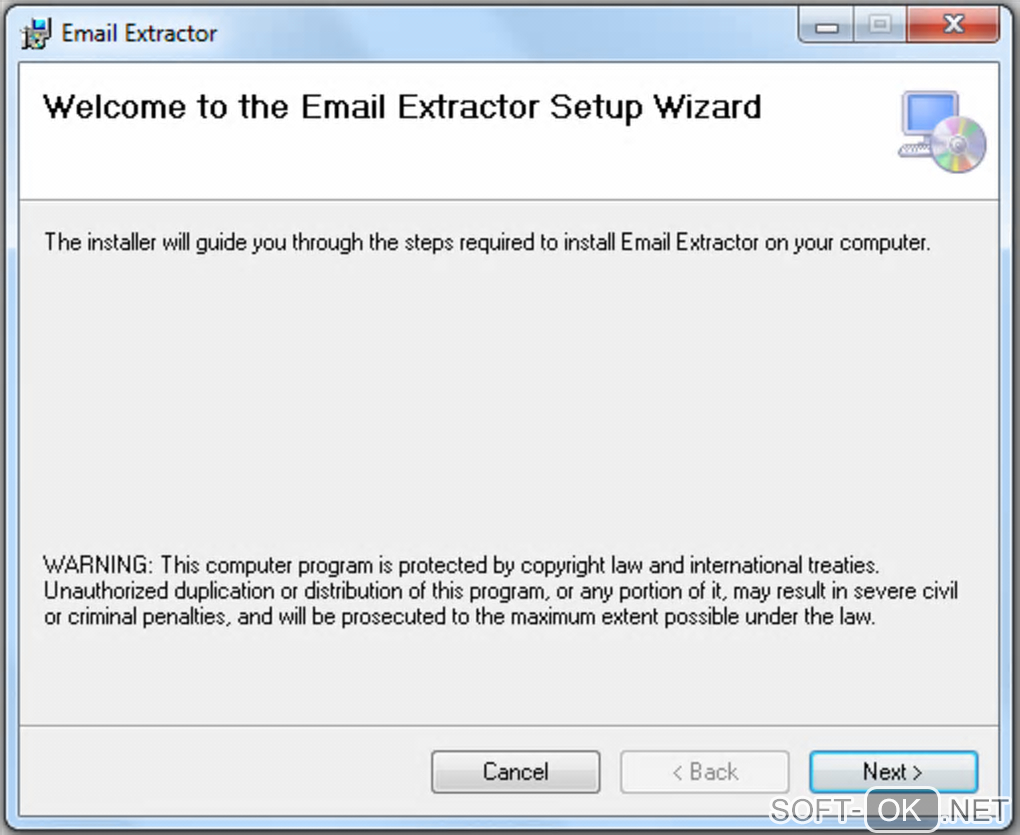Image resolution: width=1020 pixels, height=835 pixels.
Task: Click the disabled Back button
Action: point(704,772)
